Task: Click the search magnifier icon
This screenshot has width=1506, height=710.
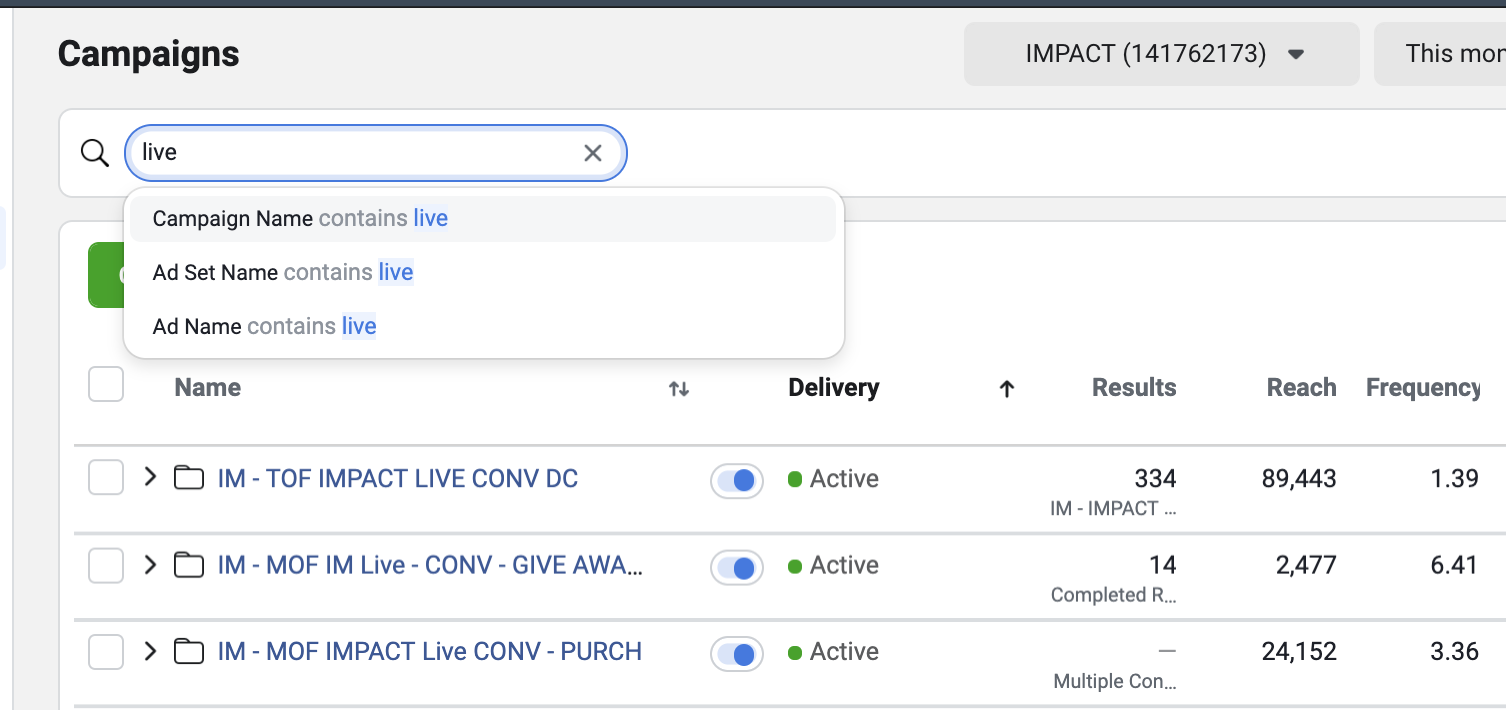Action: pyautogui.click(x=95, y=152)
